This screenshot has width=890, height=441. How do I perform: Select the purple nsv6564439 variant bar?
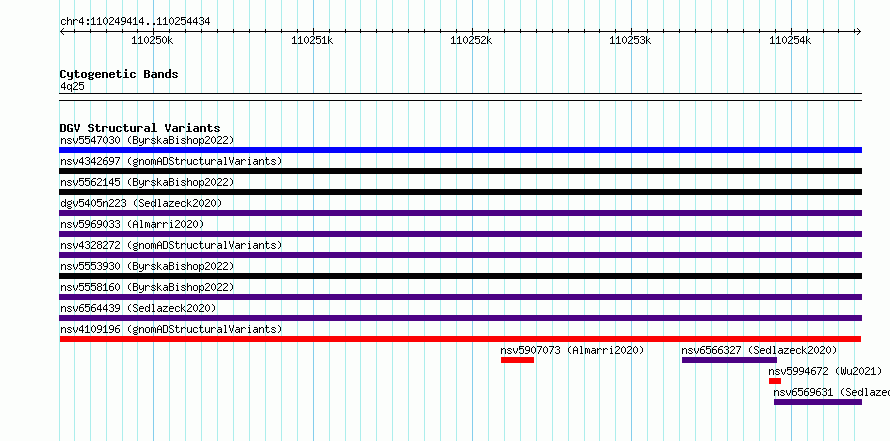pyautogui.click(x=460, y=318)
